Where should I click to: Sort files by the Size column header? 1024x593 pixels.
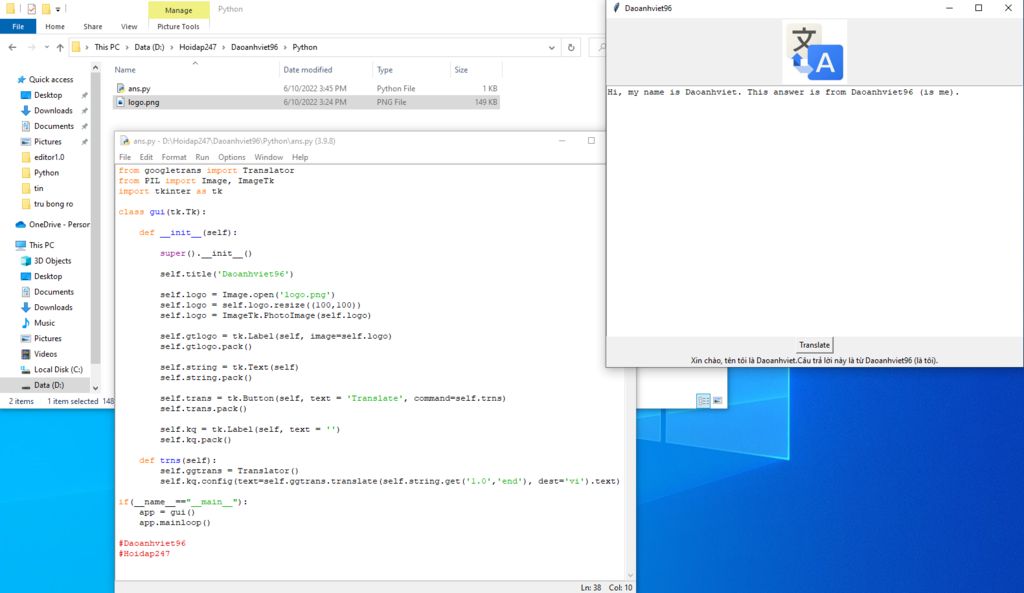[461, 70]
